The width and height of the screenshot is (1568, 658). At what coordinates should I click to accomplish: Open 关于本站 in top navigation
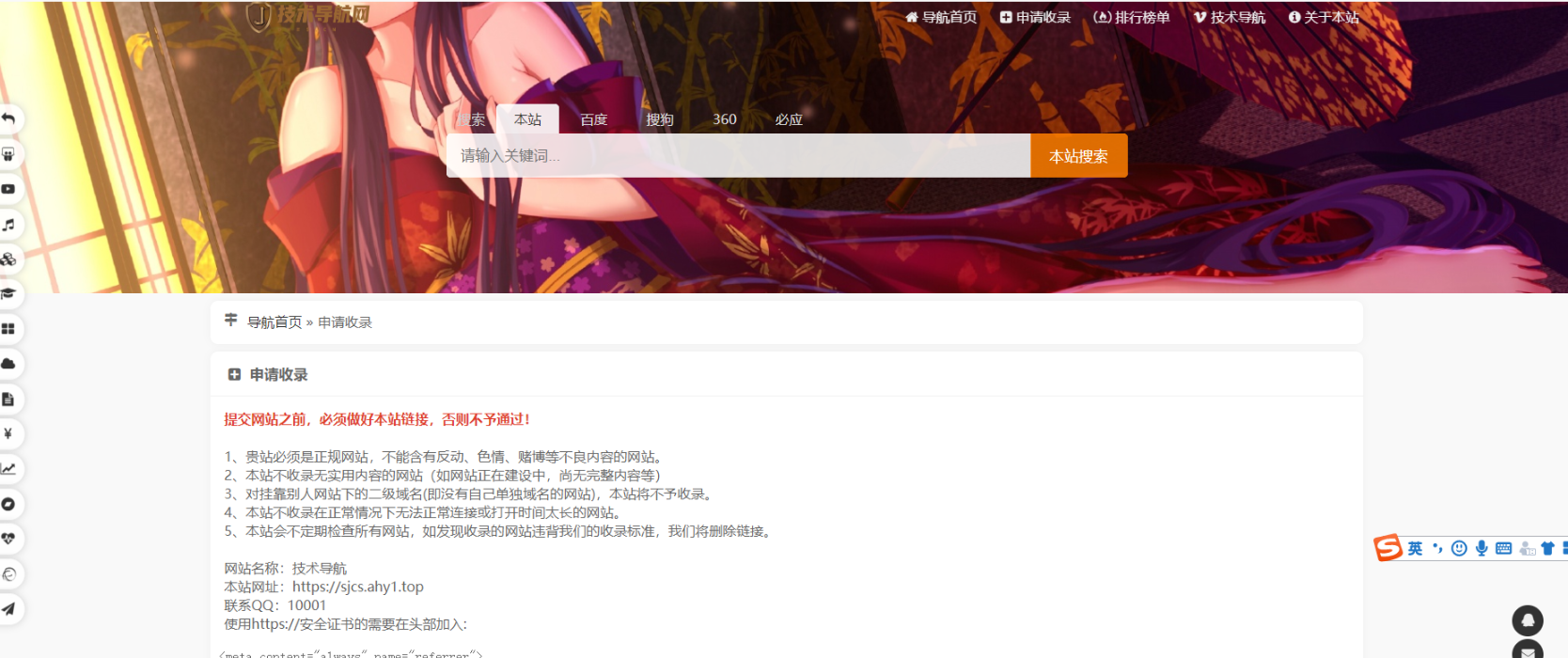[1324, 17]
